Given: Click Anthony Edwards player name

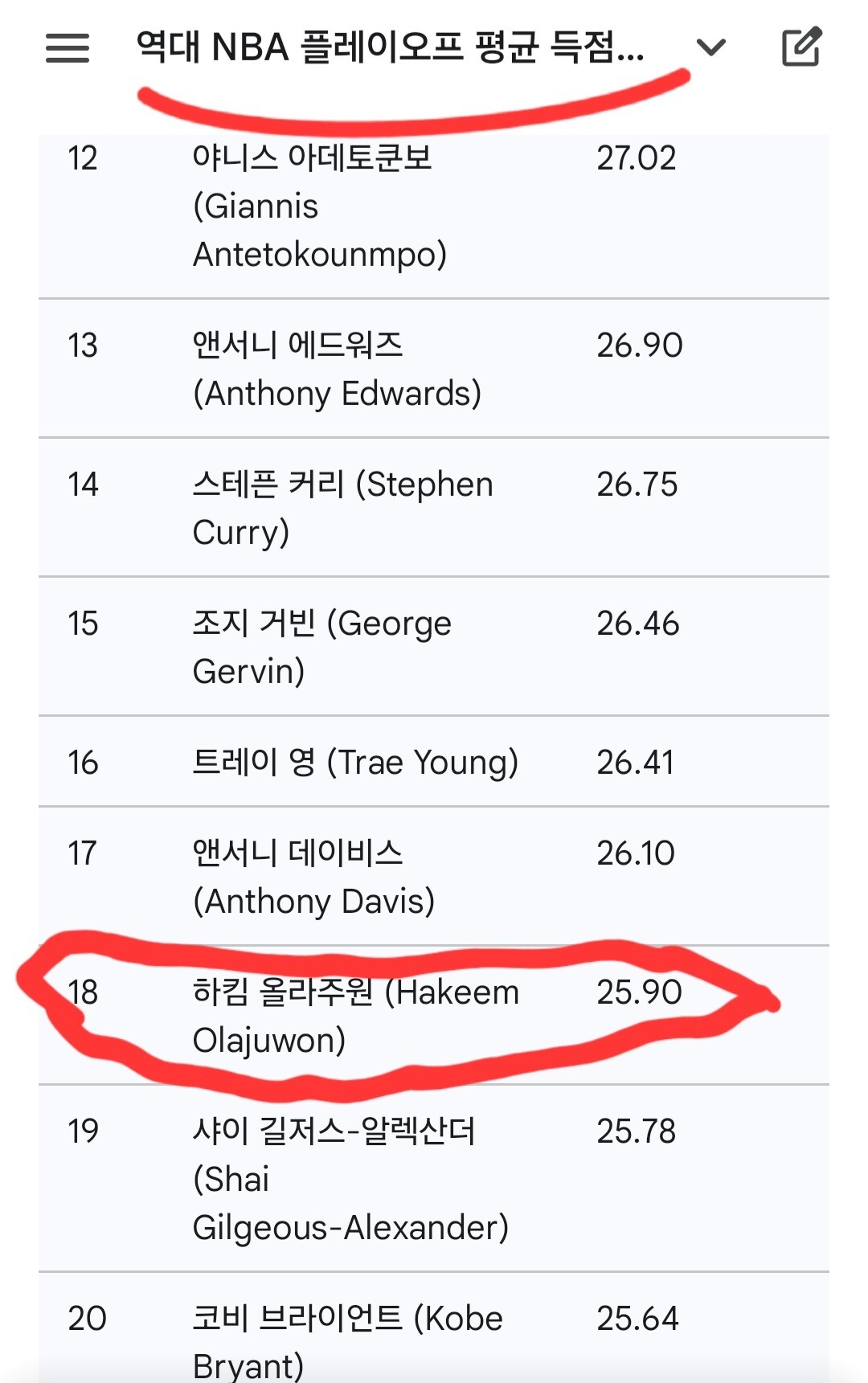Looking at the screenshot, I should (x=337, y=370).
